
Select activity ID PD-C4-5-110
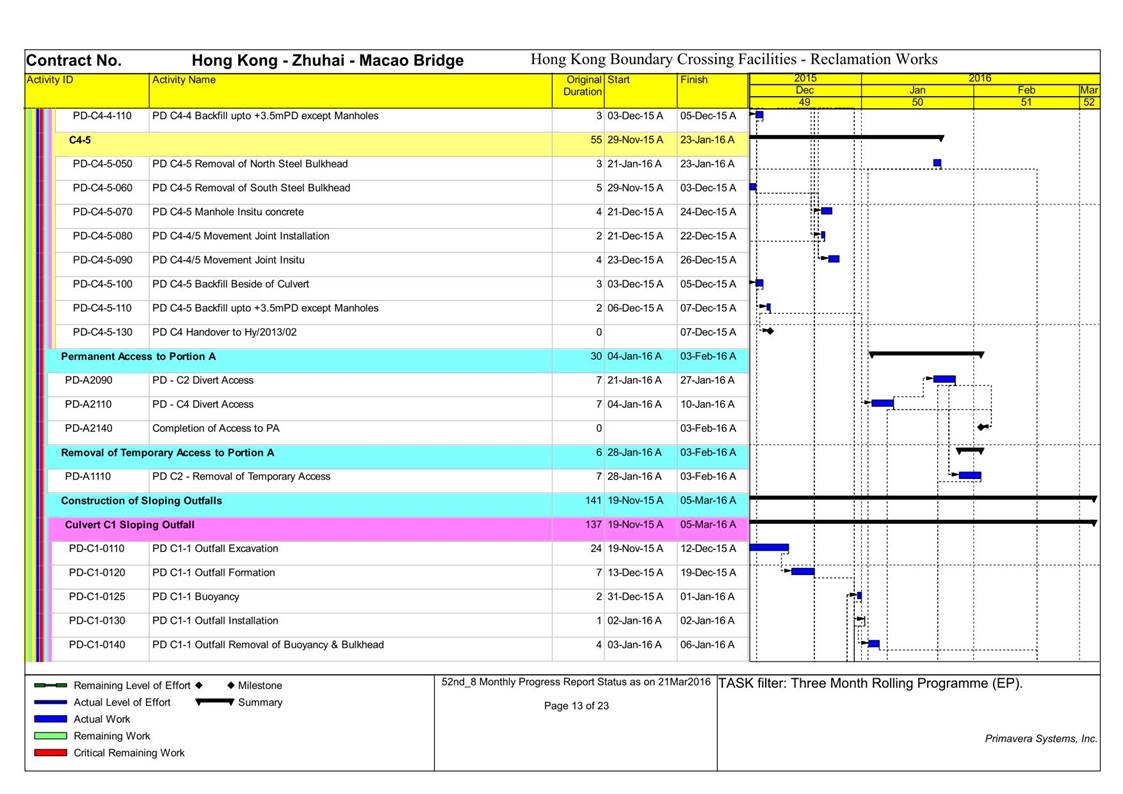tap(102, 309)
